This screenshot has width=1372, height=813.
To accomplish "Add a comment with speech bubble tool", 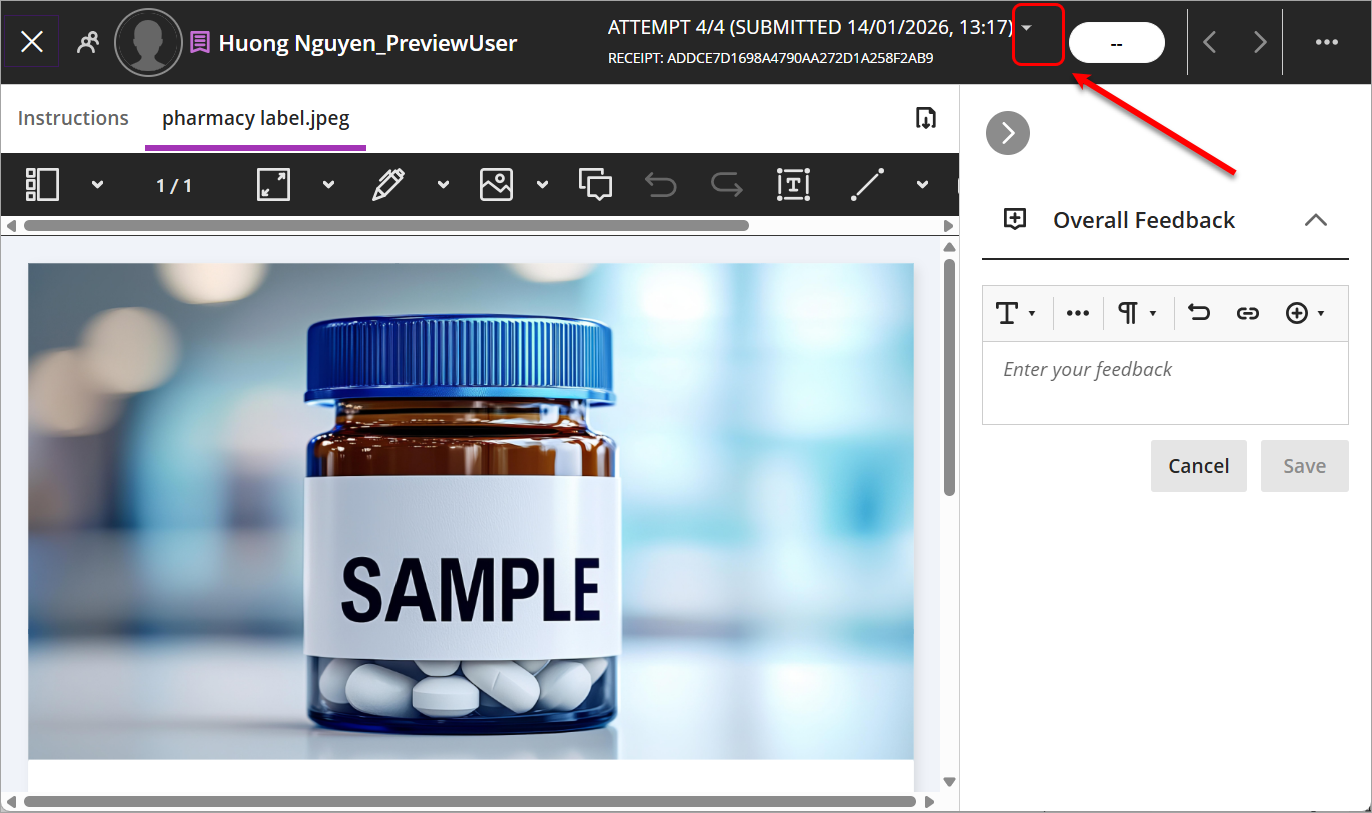I will coord(596,184).
